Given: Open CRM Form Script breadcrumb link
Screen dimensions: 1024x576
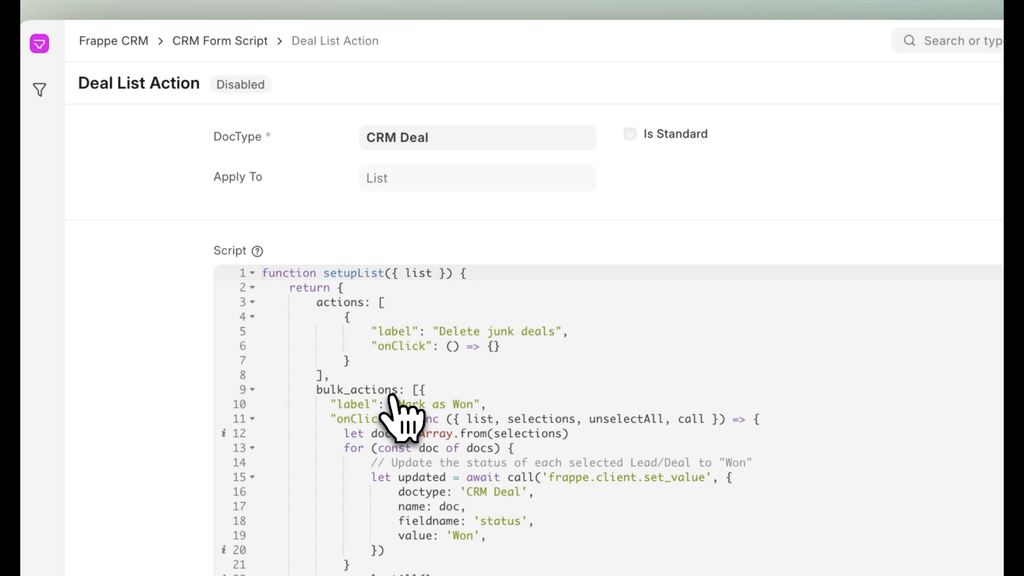Looking at the screenshot, I should [x=220, y=41].
